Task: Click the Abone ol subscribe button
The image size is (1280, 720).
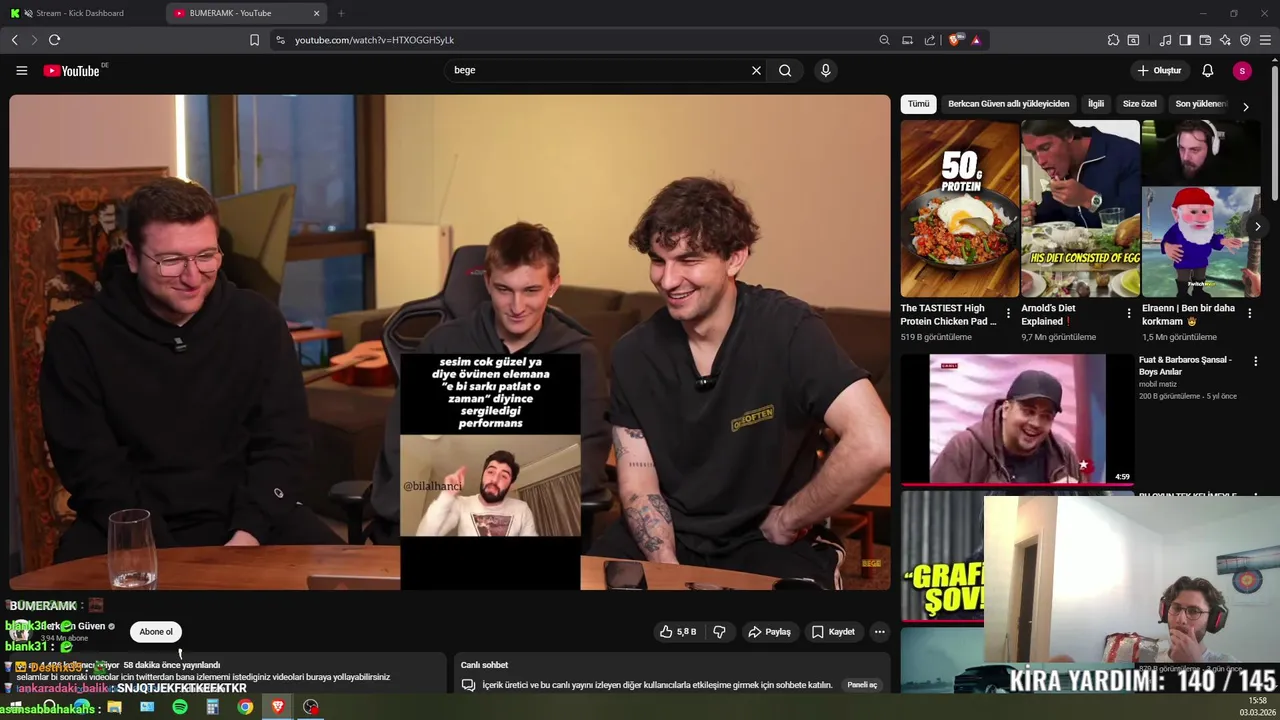Action: [156, 632]
